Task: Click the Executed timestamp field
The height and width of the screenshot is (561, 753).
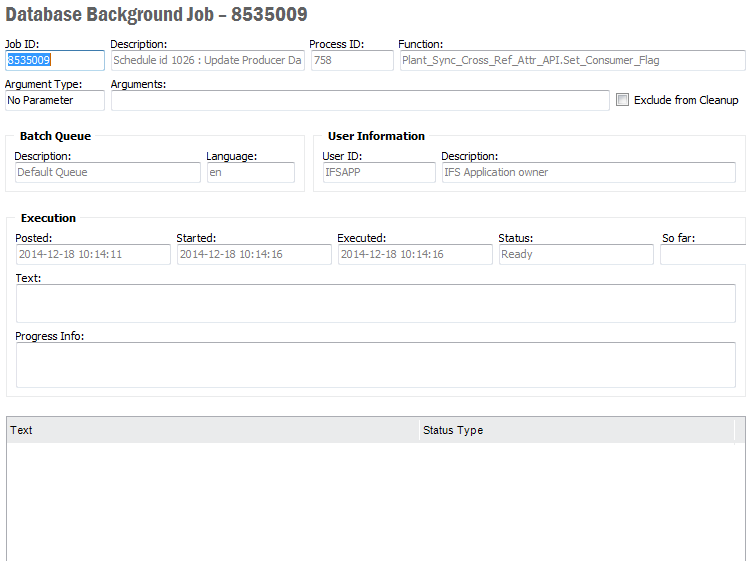Action: (415, 255)
